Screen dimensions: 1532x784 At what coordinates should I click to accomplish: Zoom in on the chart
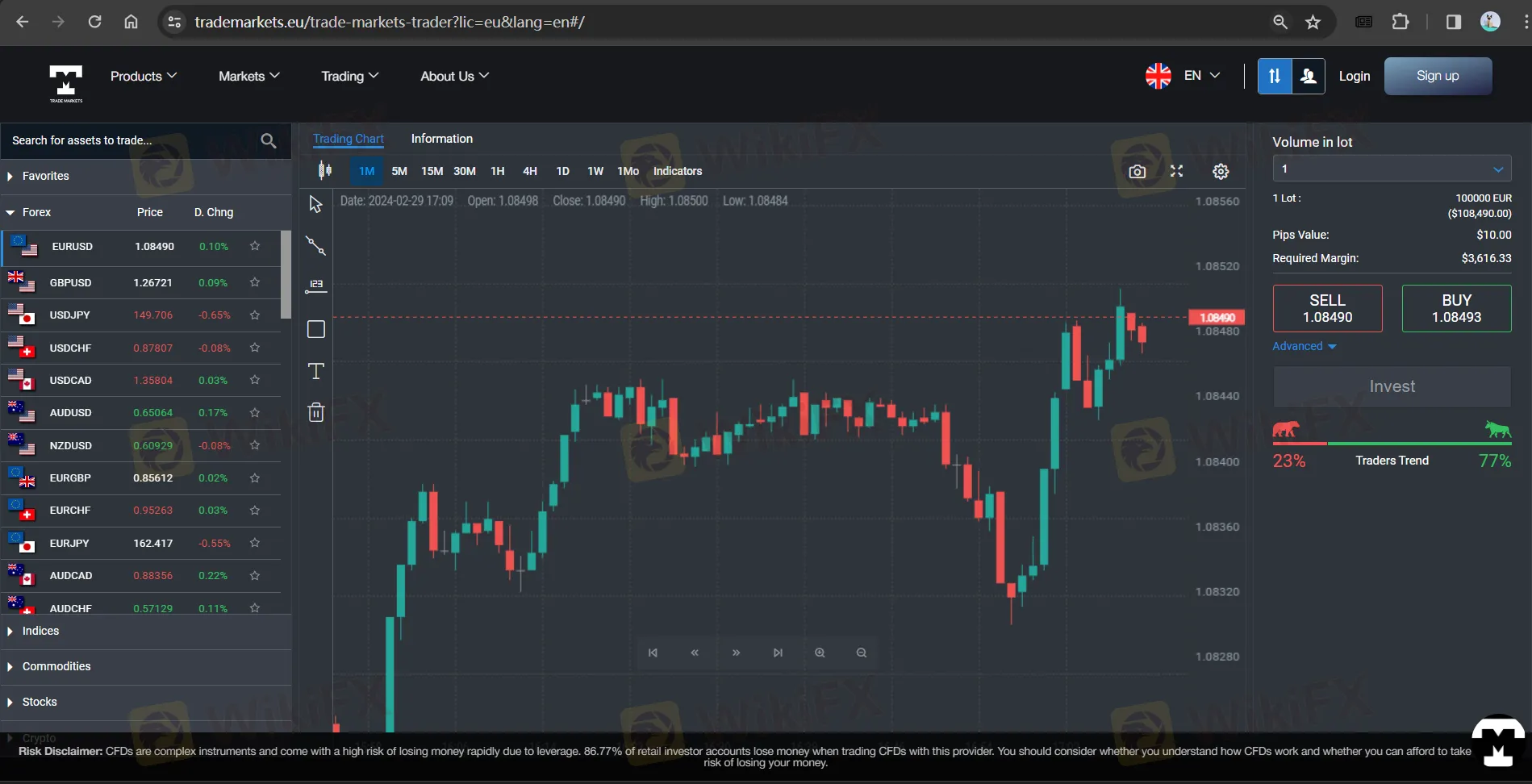point(820,653)
